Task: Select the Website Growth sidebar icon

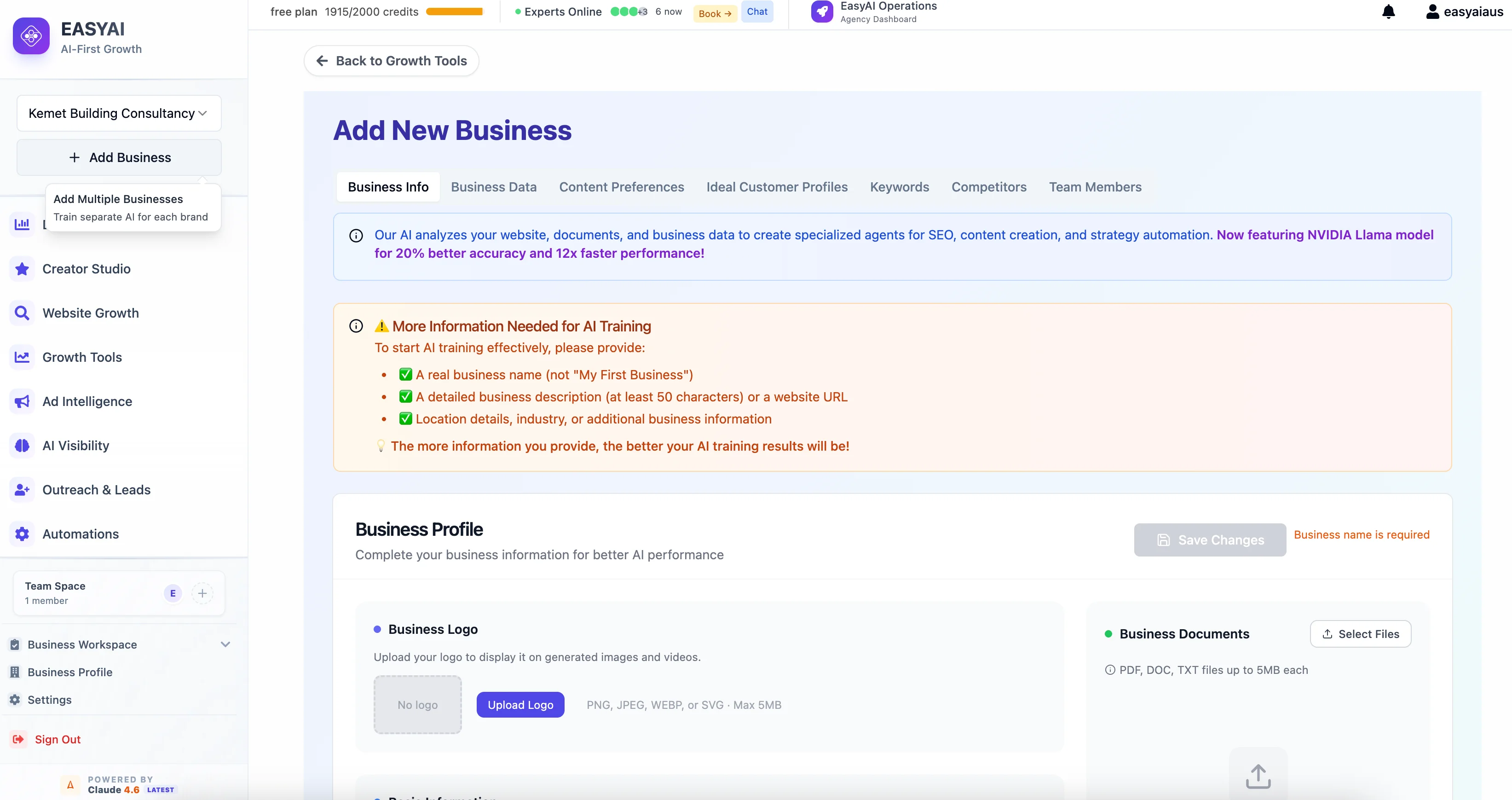Action: pos(22,313)
